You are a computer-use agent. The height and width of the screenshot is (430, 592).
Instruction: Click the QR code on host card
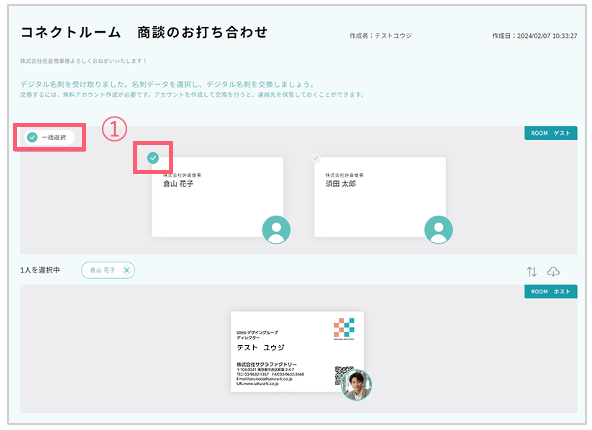tap(343, 375)
